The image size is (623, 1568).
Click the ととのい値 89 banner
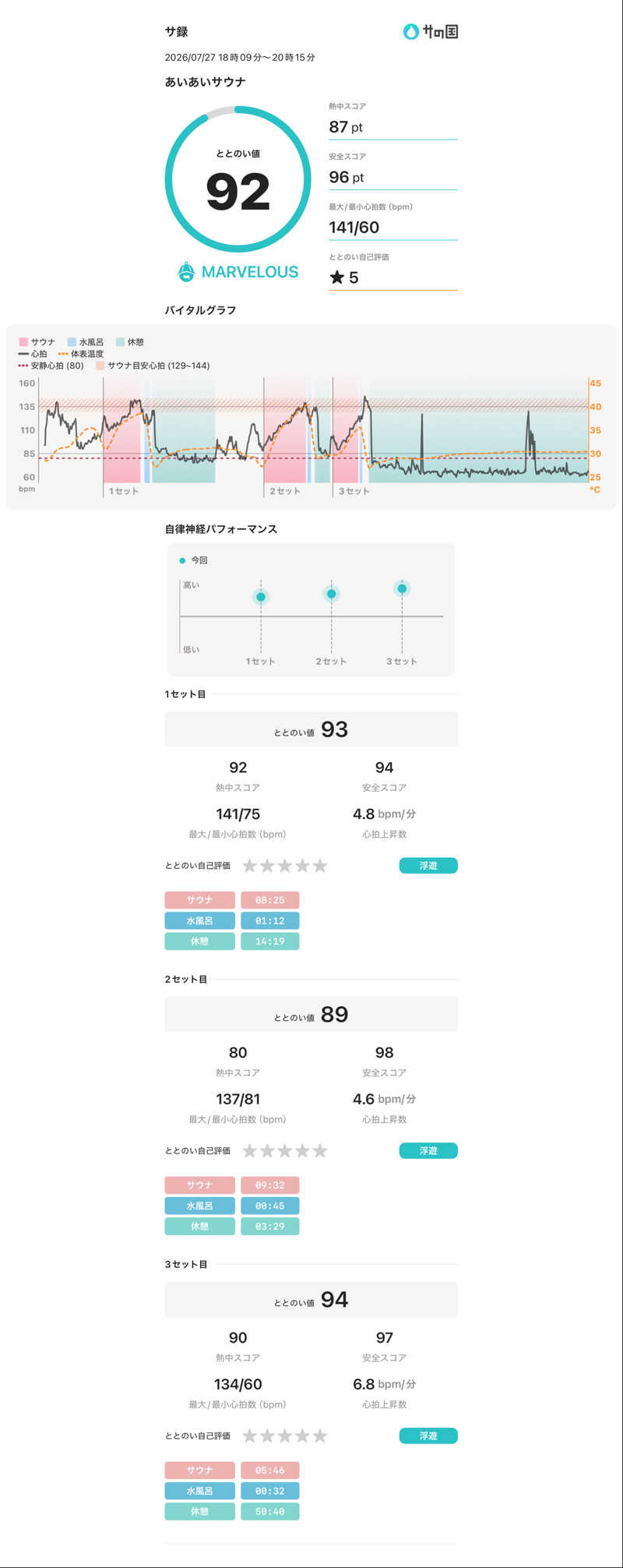[x=311, y=1015]
